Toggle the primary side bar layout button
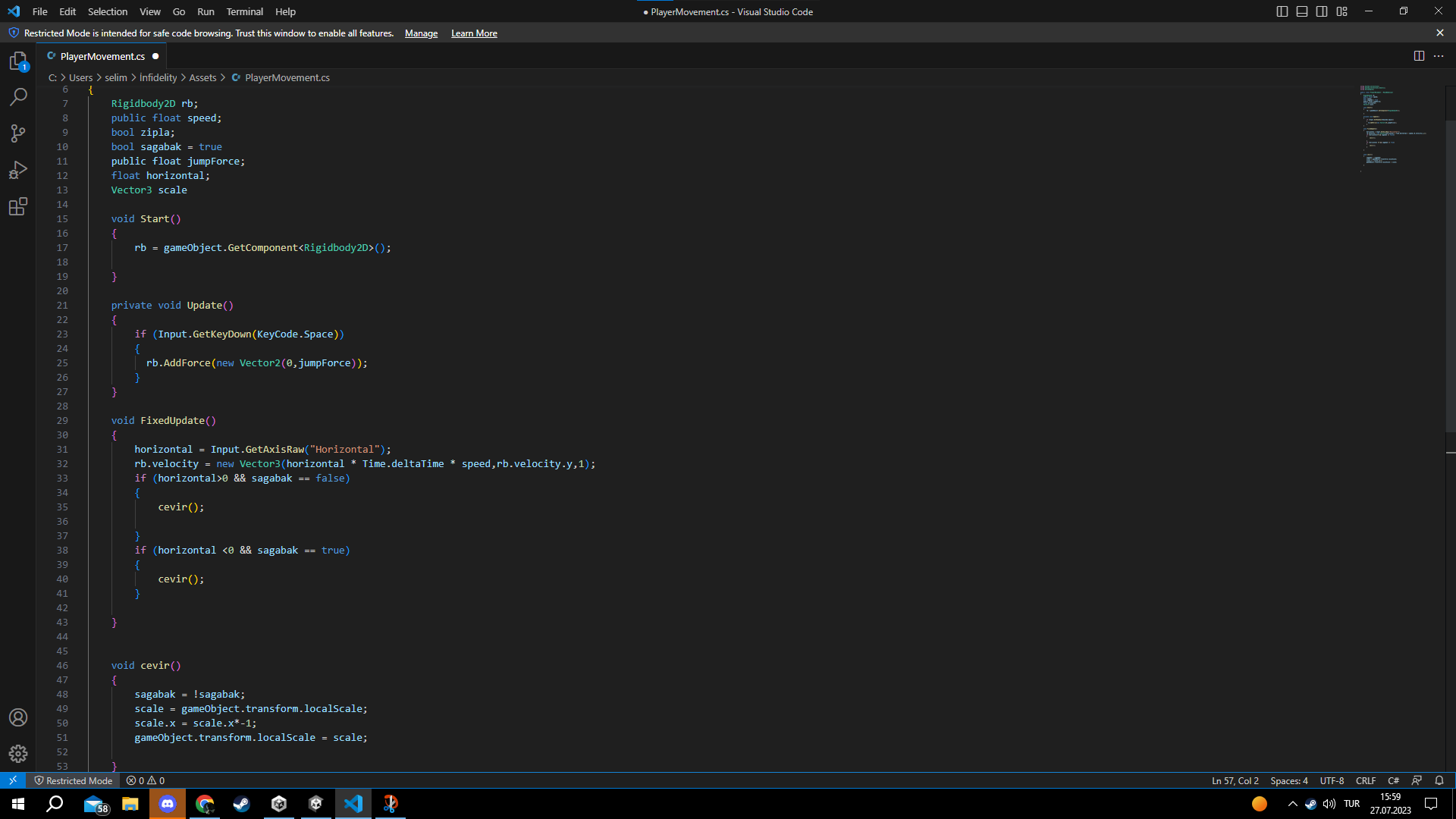1456x819 pixels. click(1282, 11)
